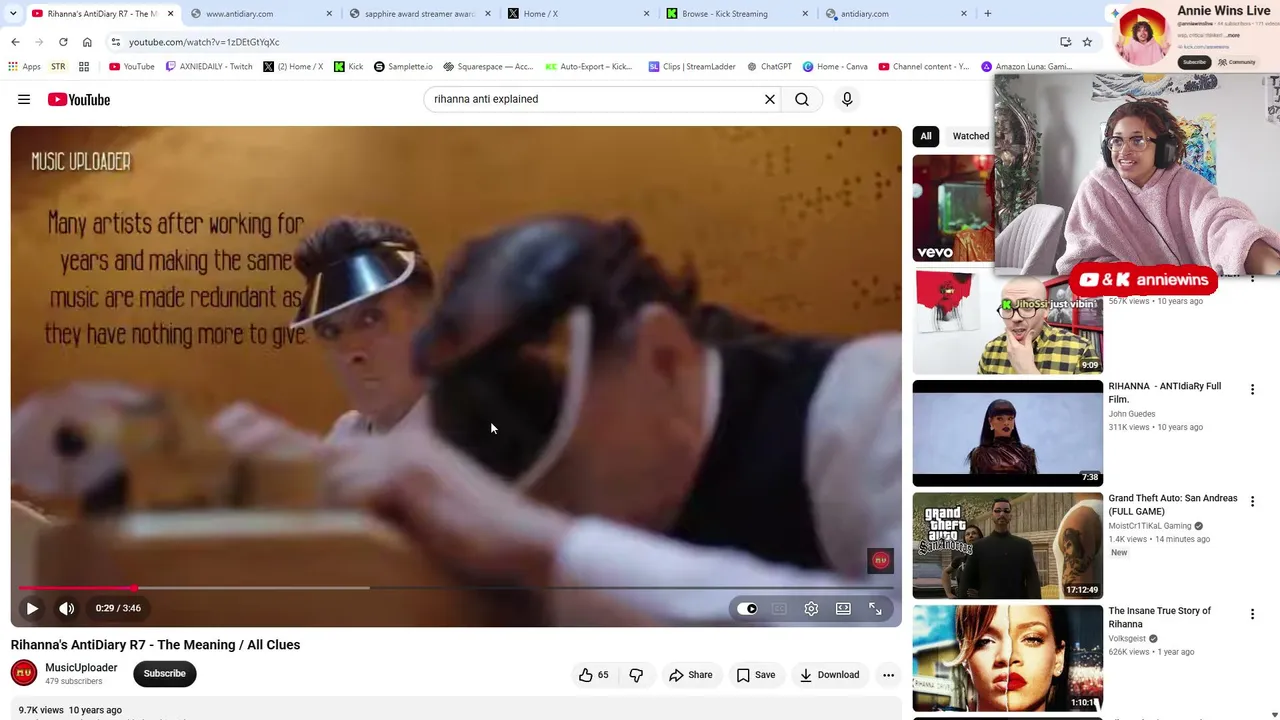Open "RIHANNA - ANTIdiaRy Full Film." title

(1165, 393)
